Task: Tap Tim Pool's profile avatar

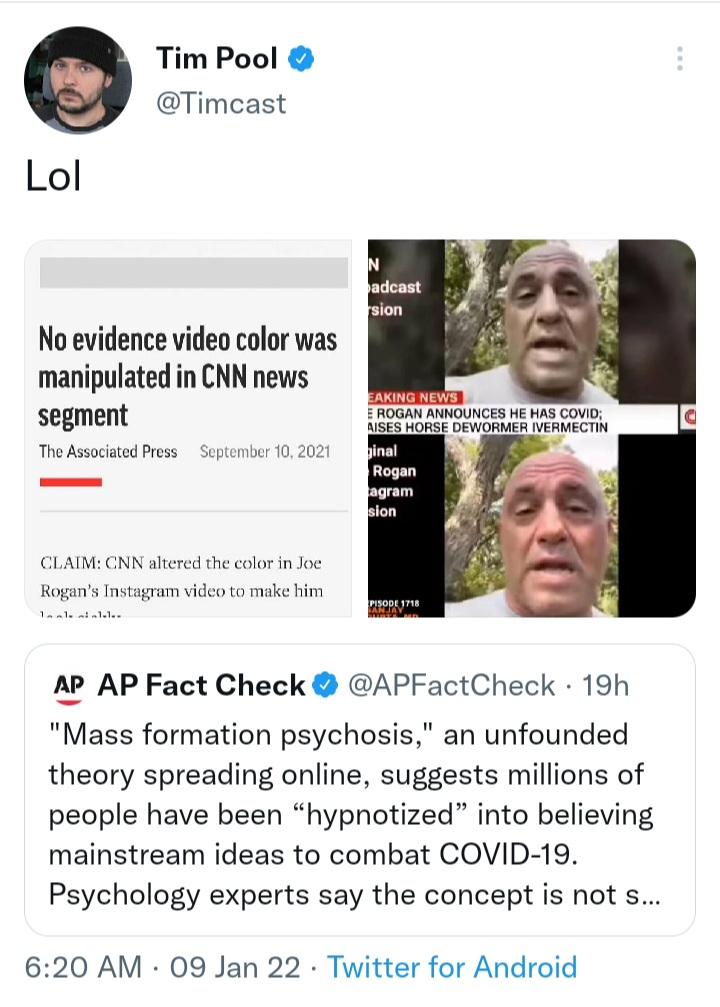Action: [x=78, y=80]
